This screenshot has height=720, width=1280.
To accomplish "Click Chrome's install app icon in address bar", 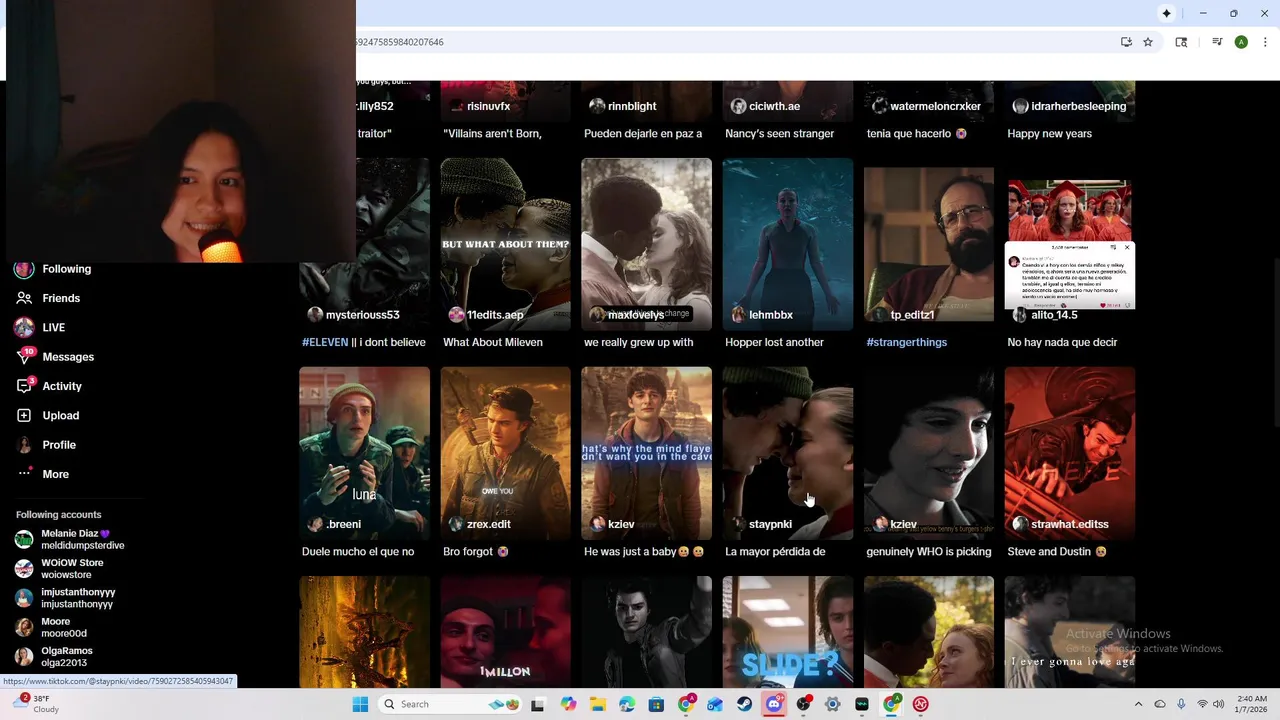I will (1126, 42).
